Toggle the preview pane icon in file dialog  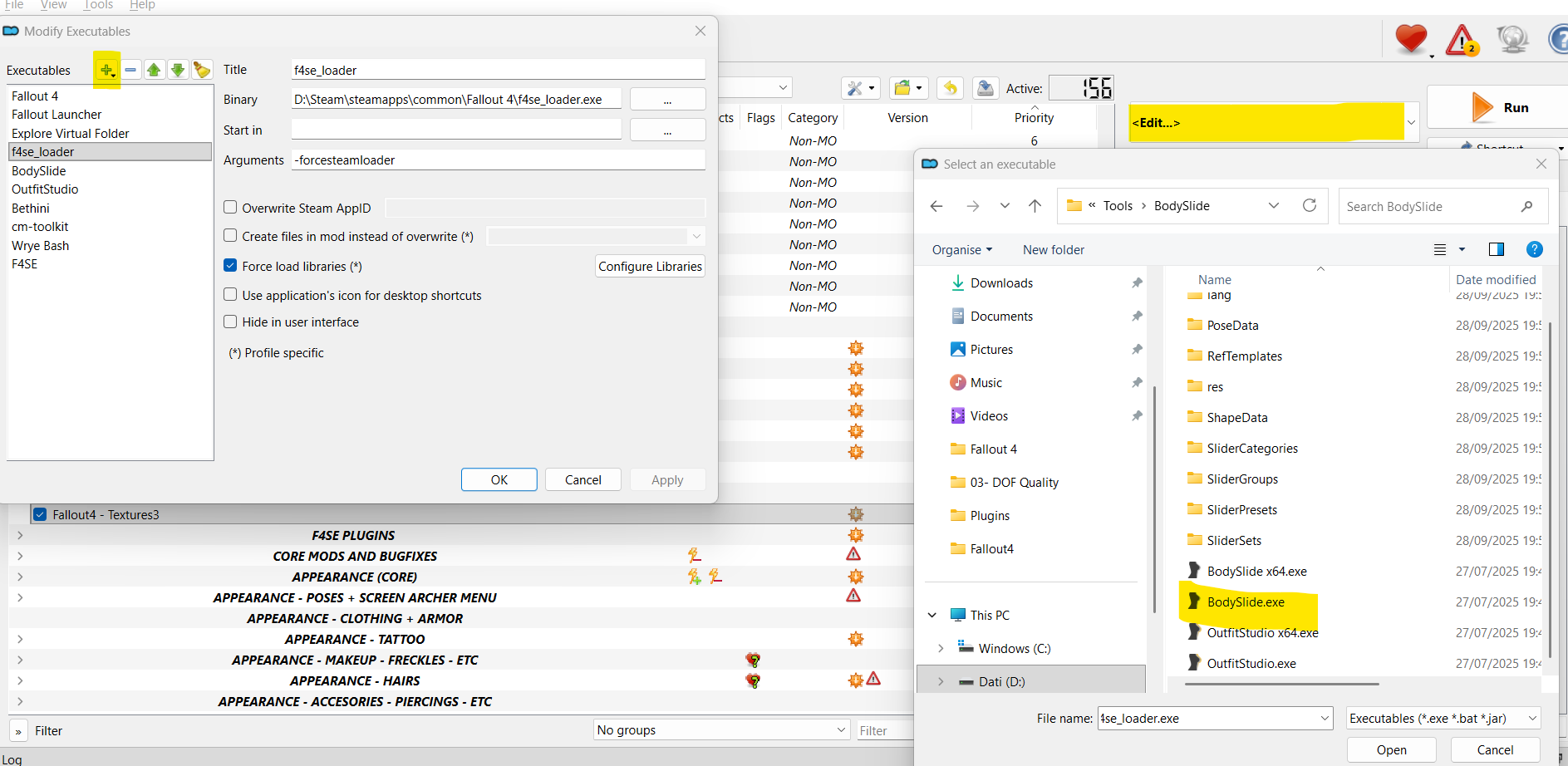[1497, 249]
